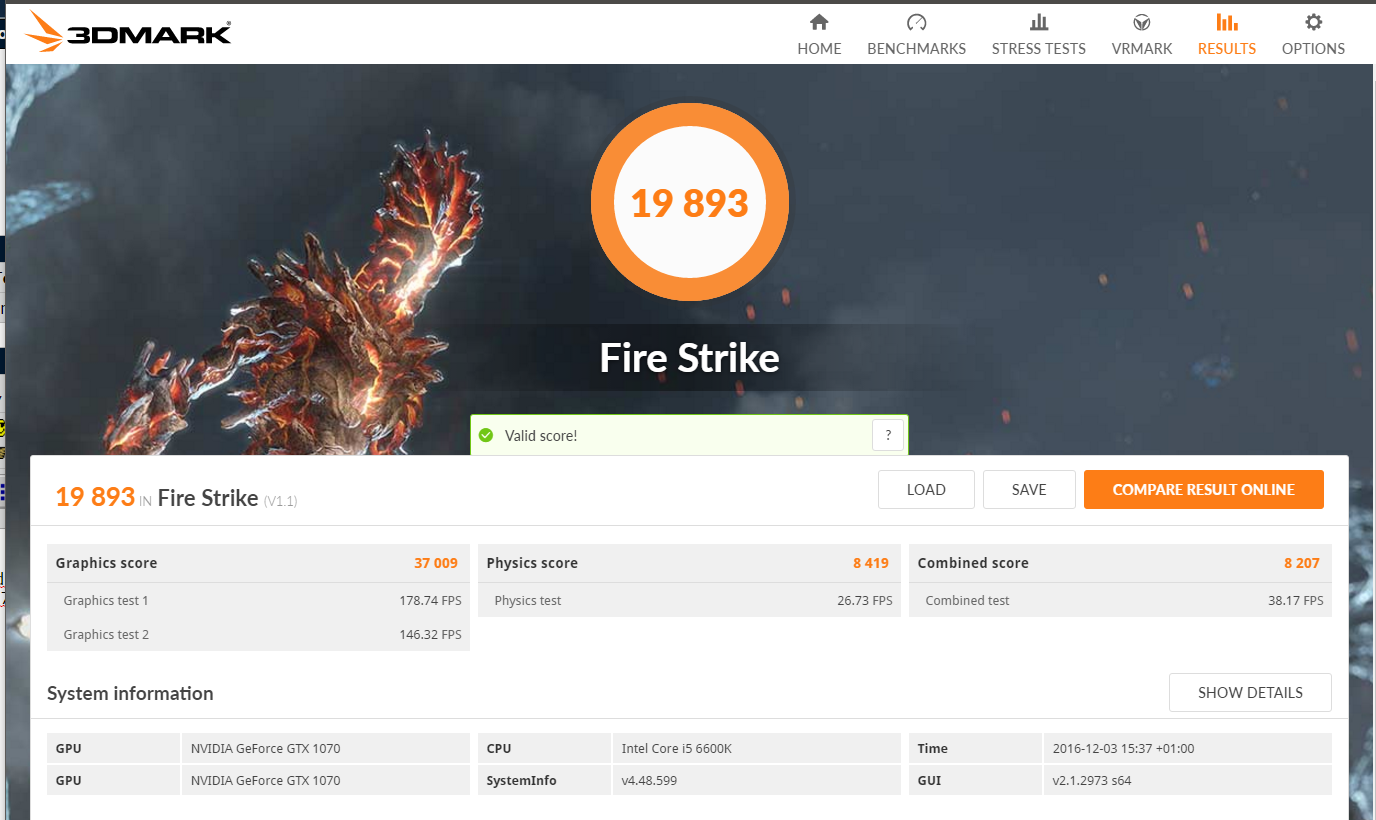Click Physics test value 26.73 FPS
The height and width of the screenshot is (820, 1376).
click(x=865, y=601)
